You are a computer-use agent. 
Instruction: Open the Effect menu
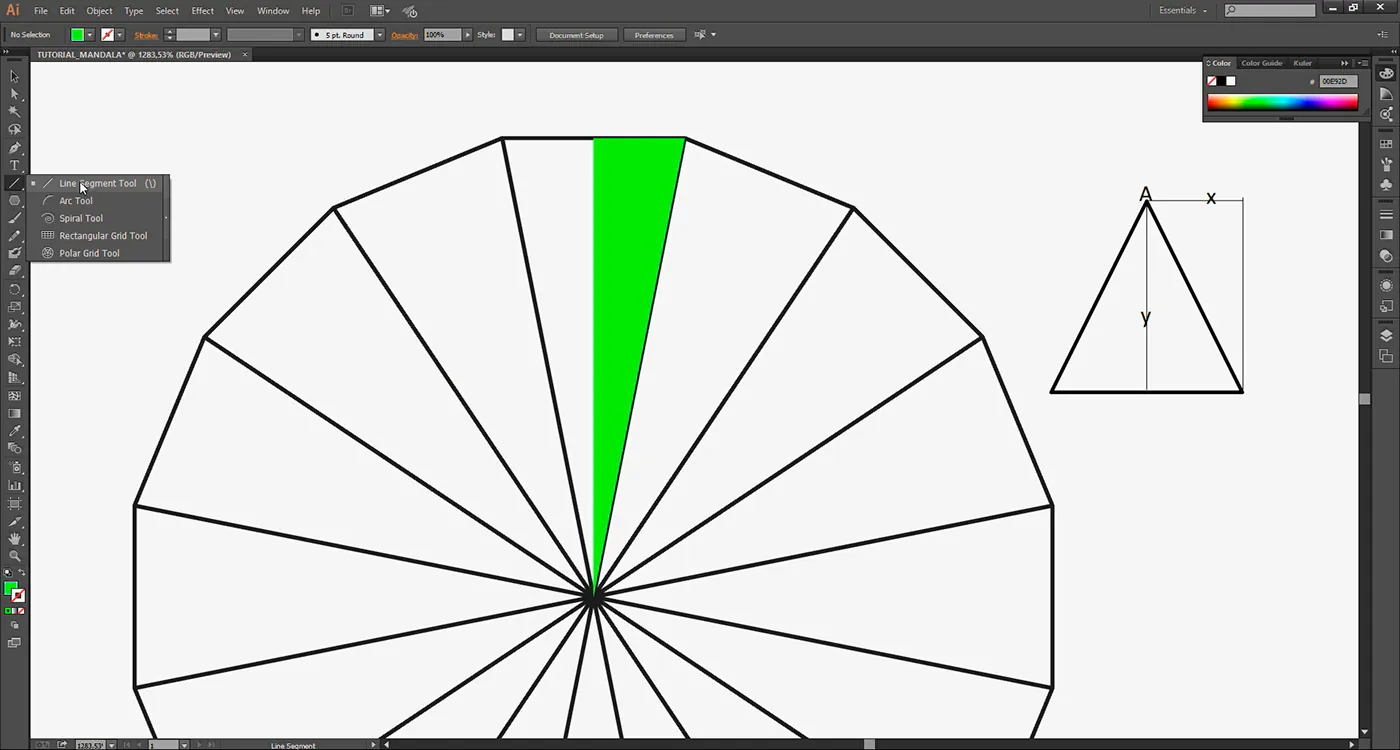click(203, 11)
